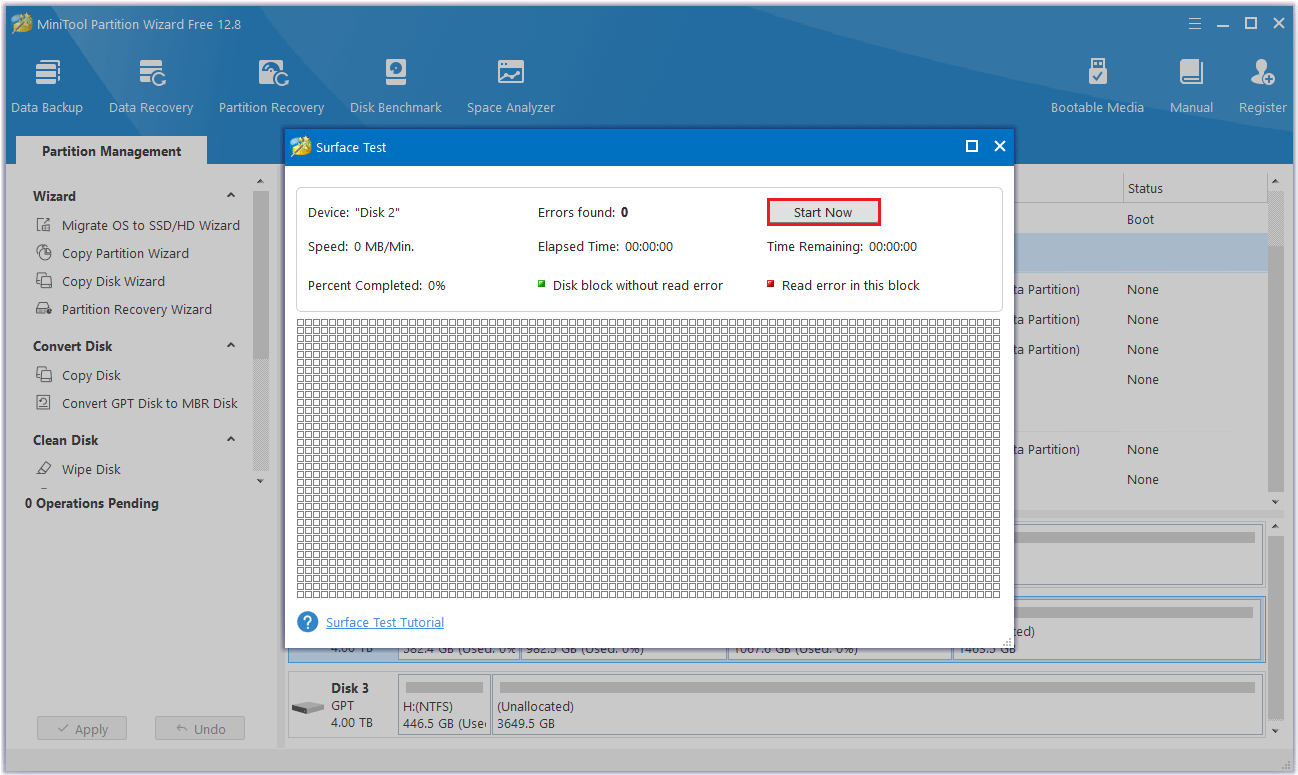
Task: Open the Surface Test Tutorial link
Action: (x=385, y=622)
